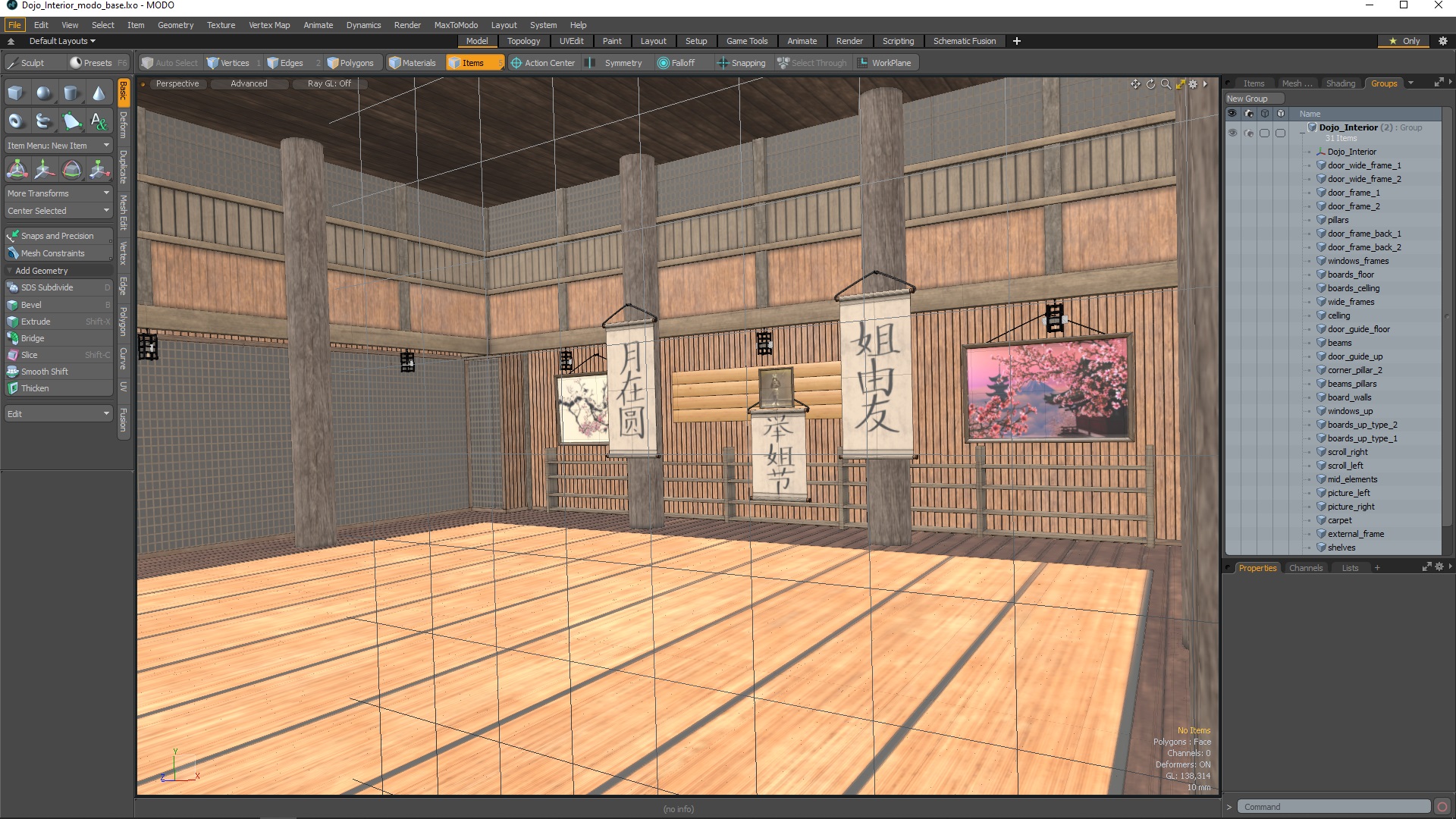The height and width of the screenshot is (819, 1456).
Task: Open the Texture menu
Action: tap(221, 25)
